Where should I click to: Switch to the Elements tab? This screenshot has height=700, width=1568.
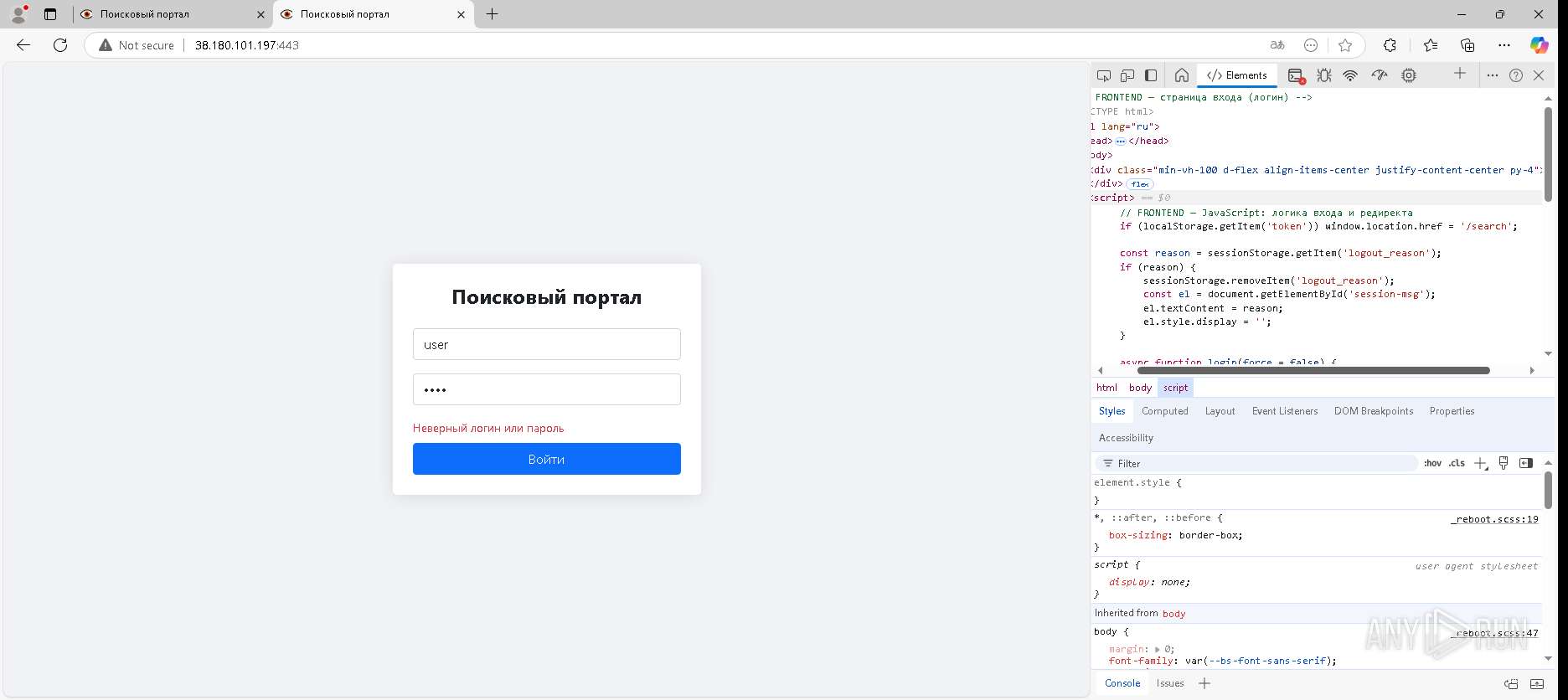coord(1237,75)
